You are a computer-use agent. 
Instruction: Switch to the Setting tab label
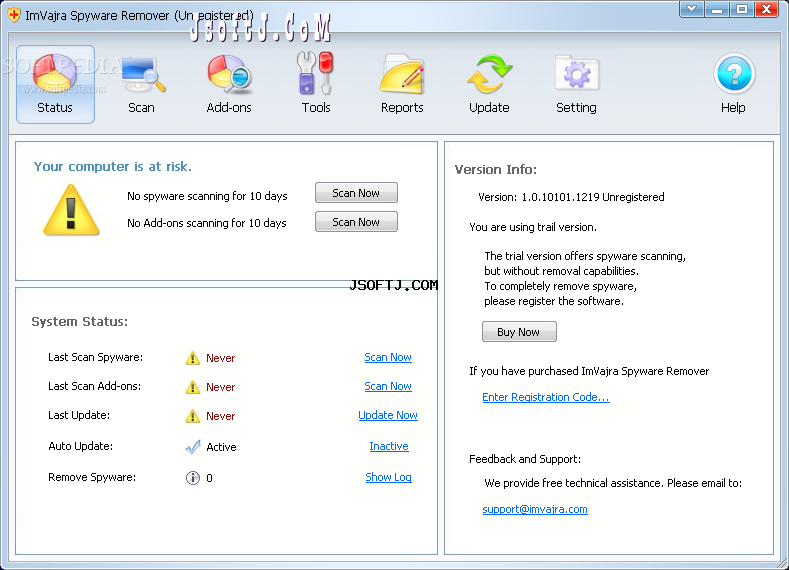pyautogui.click(x=576, y=108)
